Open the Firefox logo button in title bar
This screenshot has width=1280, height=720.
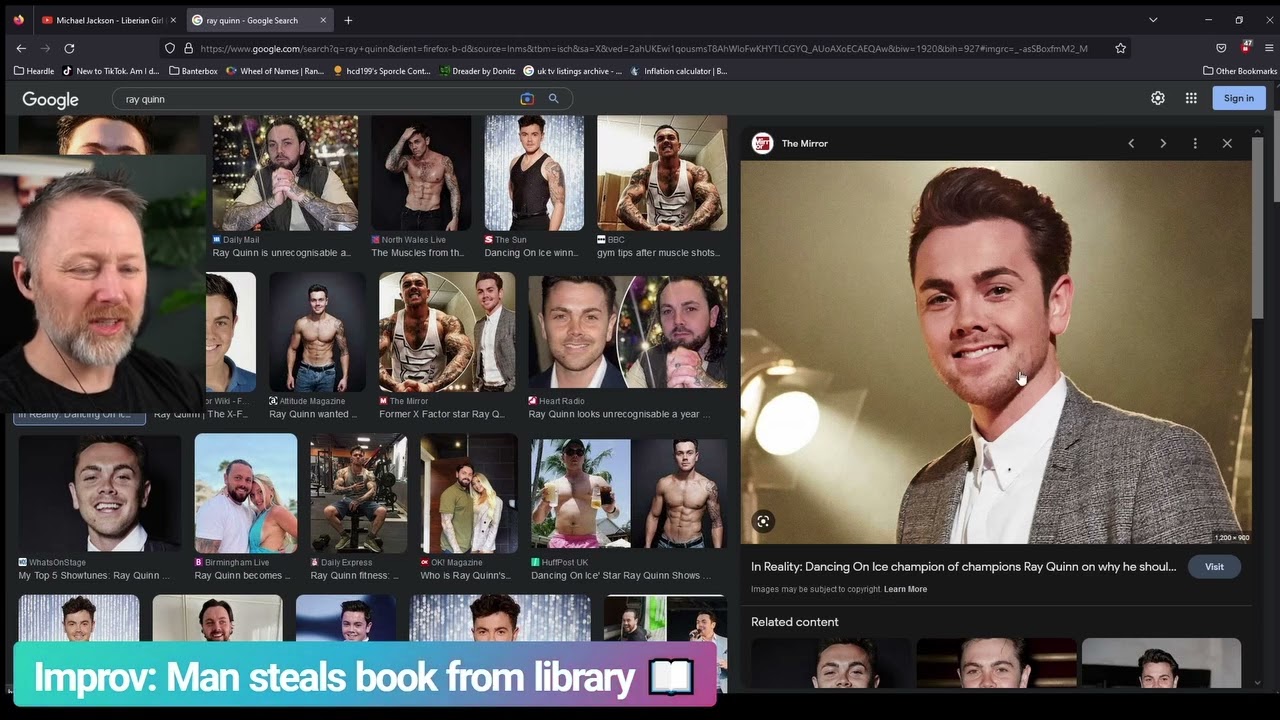[x=18, y=20]
